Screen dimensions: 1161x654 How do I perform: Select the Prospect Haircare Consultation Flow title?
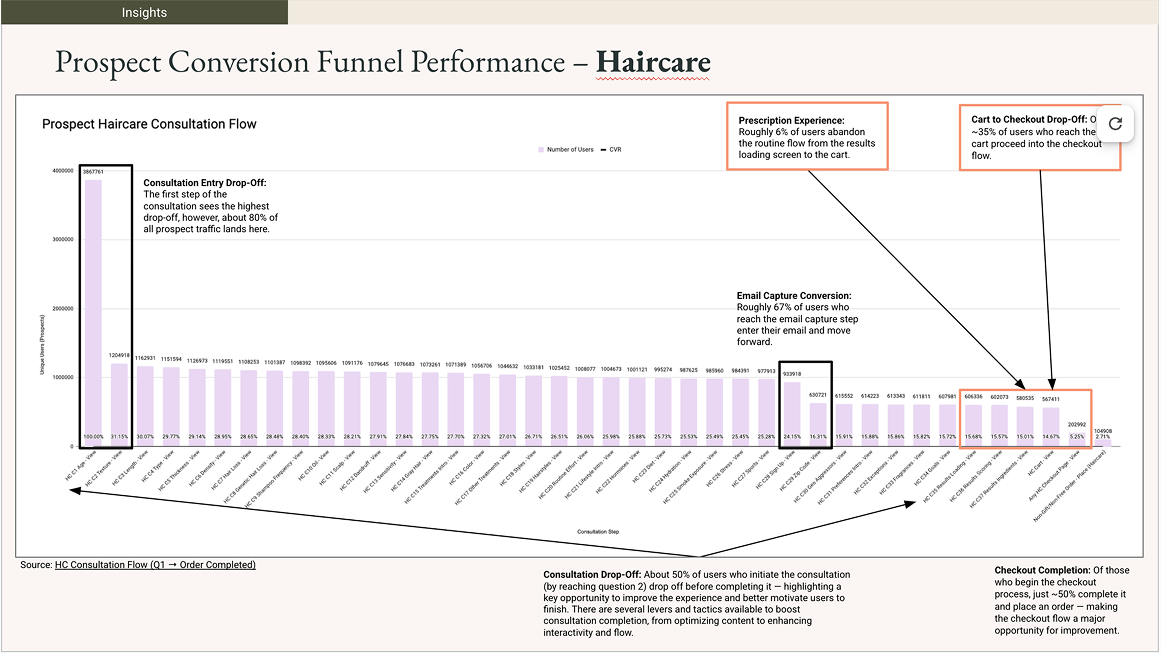[148, 124]
